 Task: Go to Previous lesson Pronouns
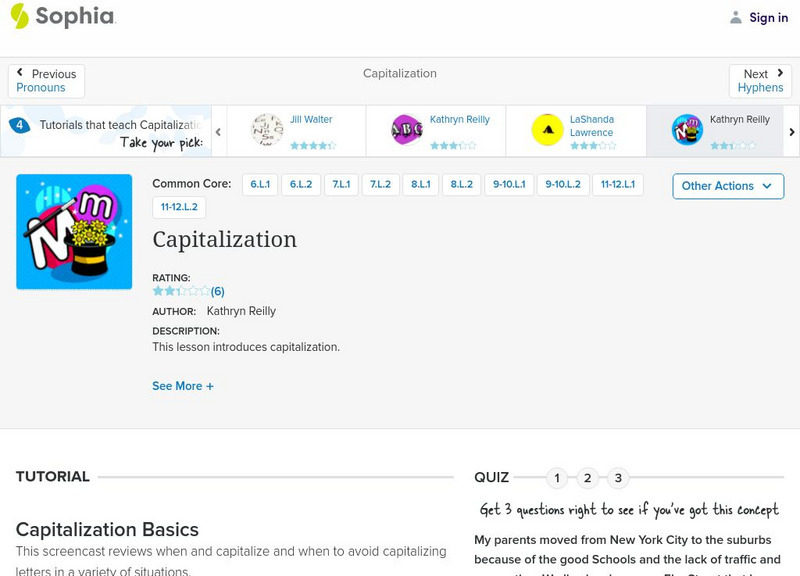click(x=46, y=81)
